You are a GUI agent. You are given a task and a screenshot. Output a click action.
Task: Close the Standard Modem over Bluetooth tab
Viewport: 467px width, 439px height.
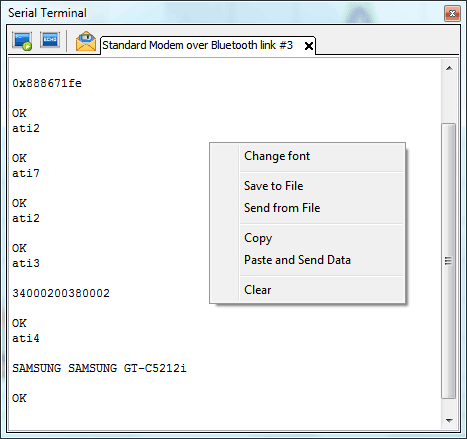pos(309,46)
